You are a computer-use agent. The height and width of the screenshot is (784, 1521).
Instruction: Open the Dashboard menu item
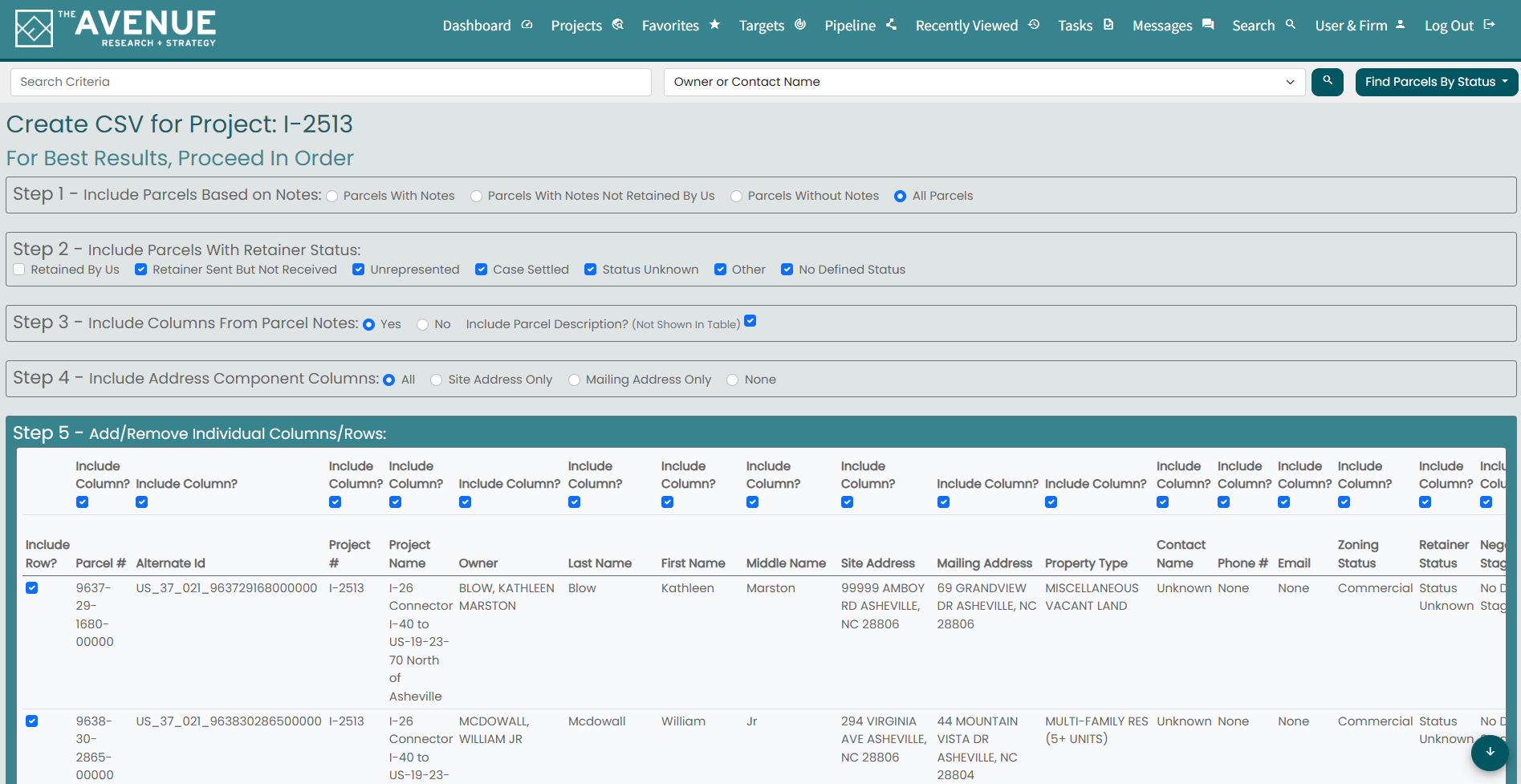(488, 26)
